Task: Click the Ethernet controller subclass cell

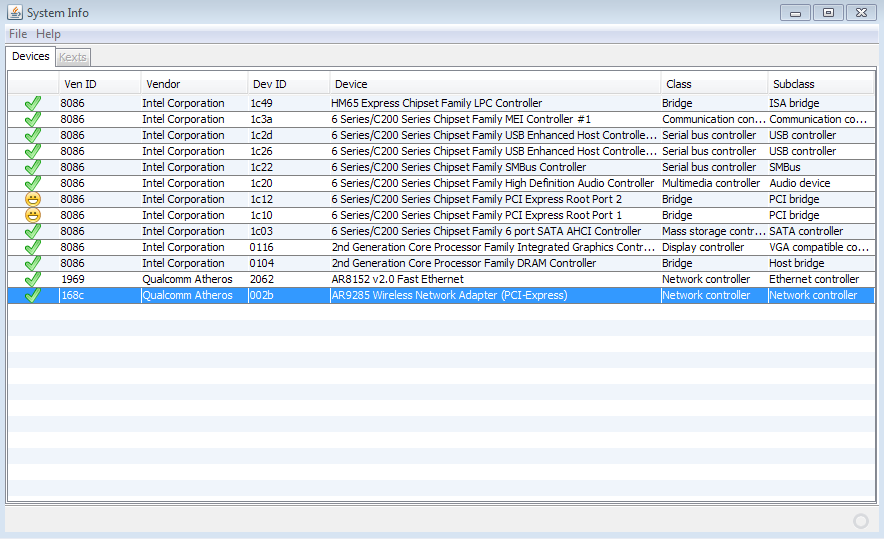Action: click(x=821, y=279)
